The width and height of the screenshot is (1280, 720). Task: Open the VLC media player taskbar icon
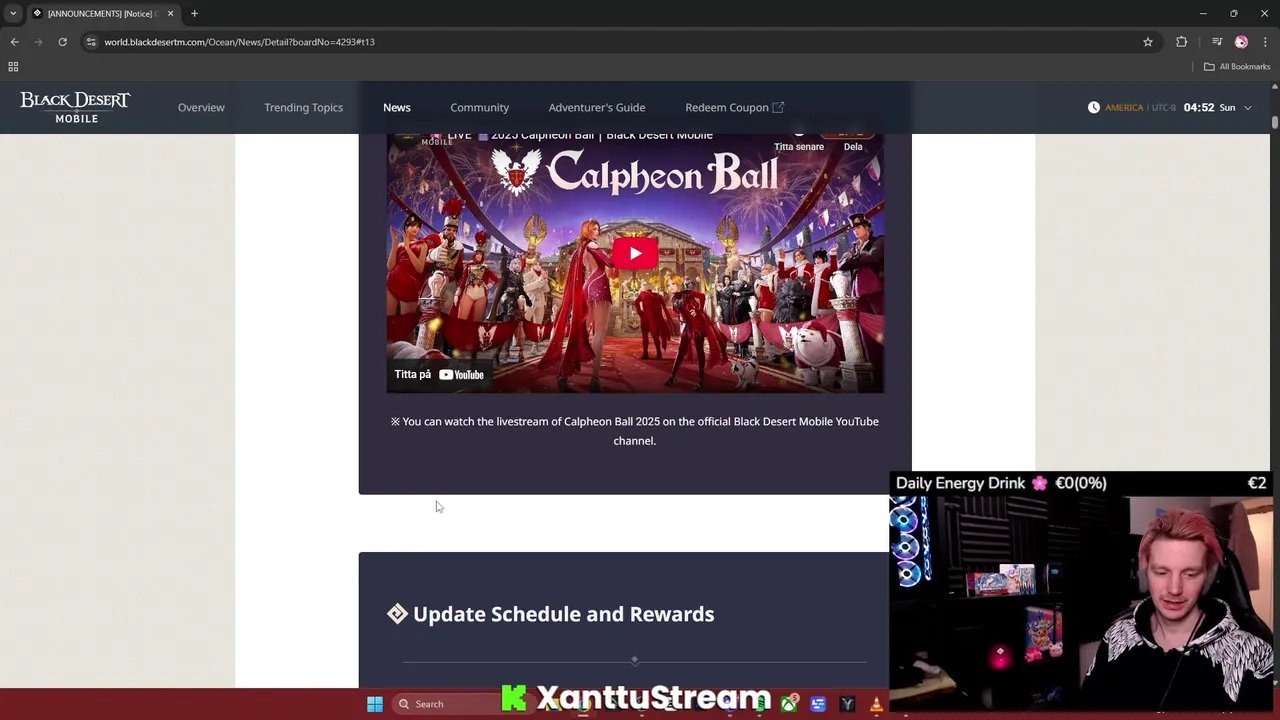876,704
